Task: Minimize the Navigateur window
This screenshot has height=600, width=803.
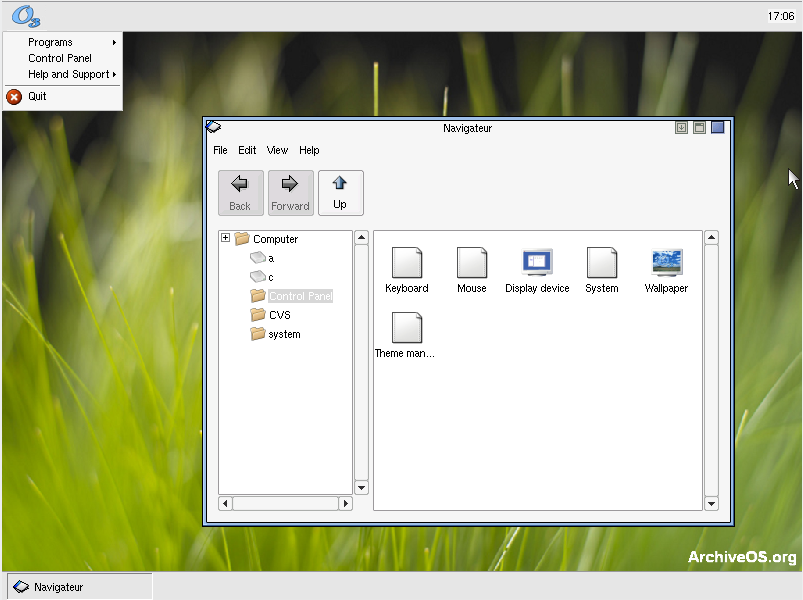Action: 681,127
